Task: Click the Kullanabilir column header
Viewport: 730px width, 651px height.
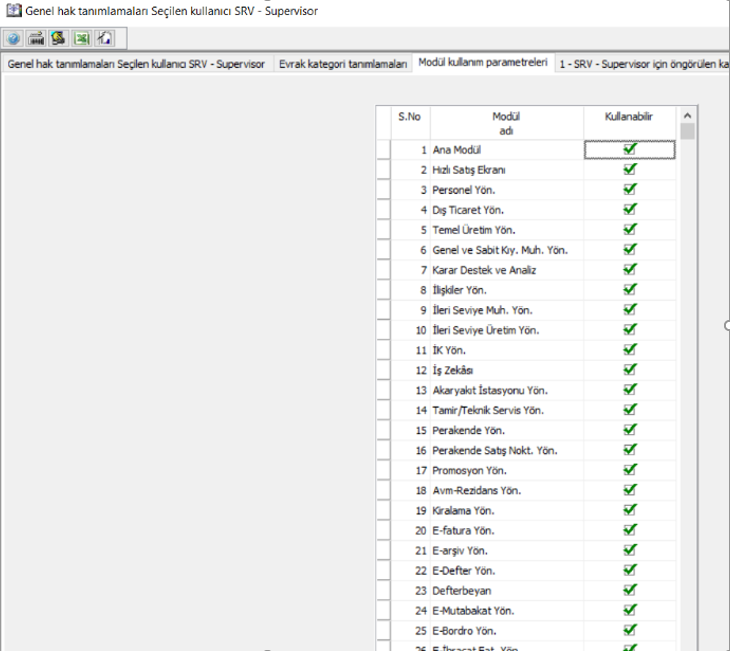Action: click(629, 117)
